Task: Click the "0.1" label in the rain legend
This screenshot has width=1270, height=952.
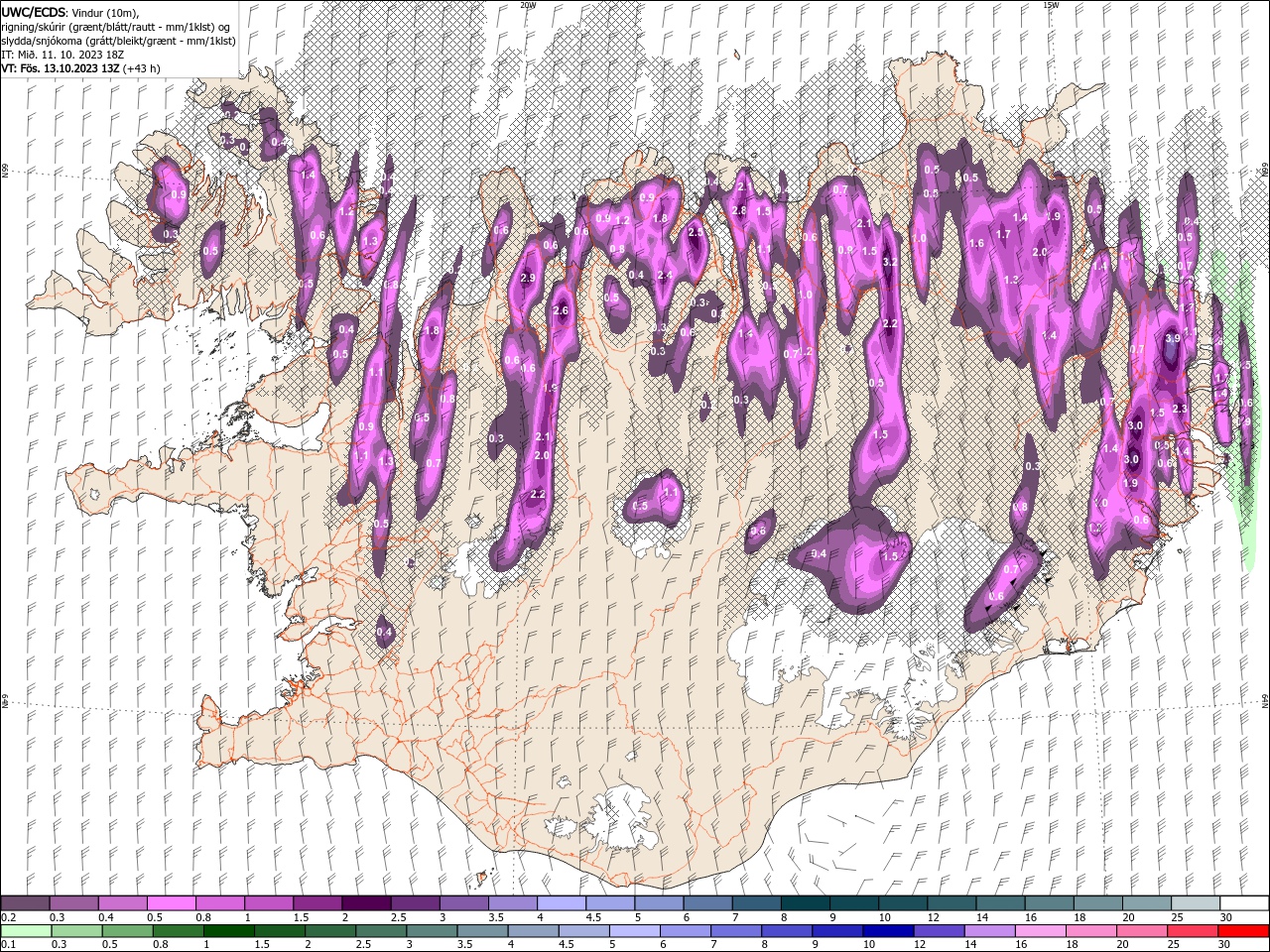Action: point(8,945)
